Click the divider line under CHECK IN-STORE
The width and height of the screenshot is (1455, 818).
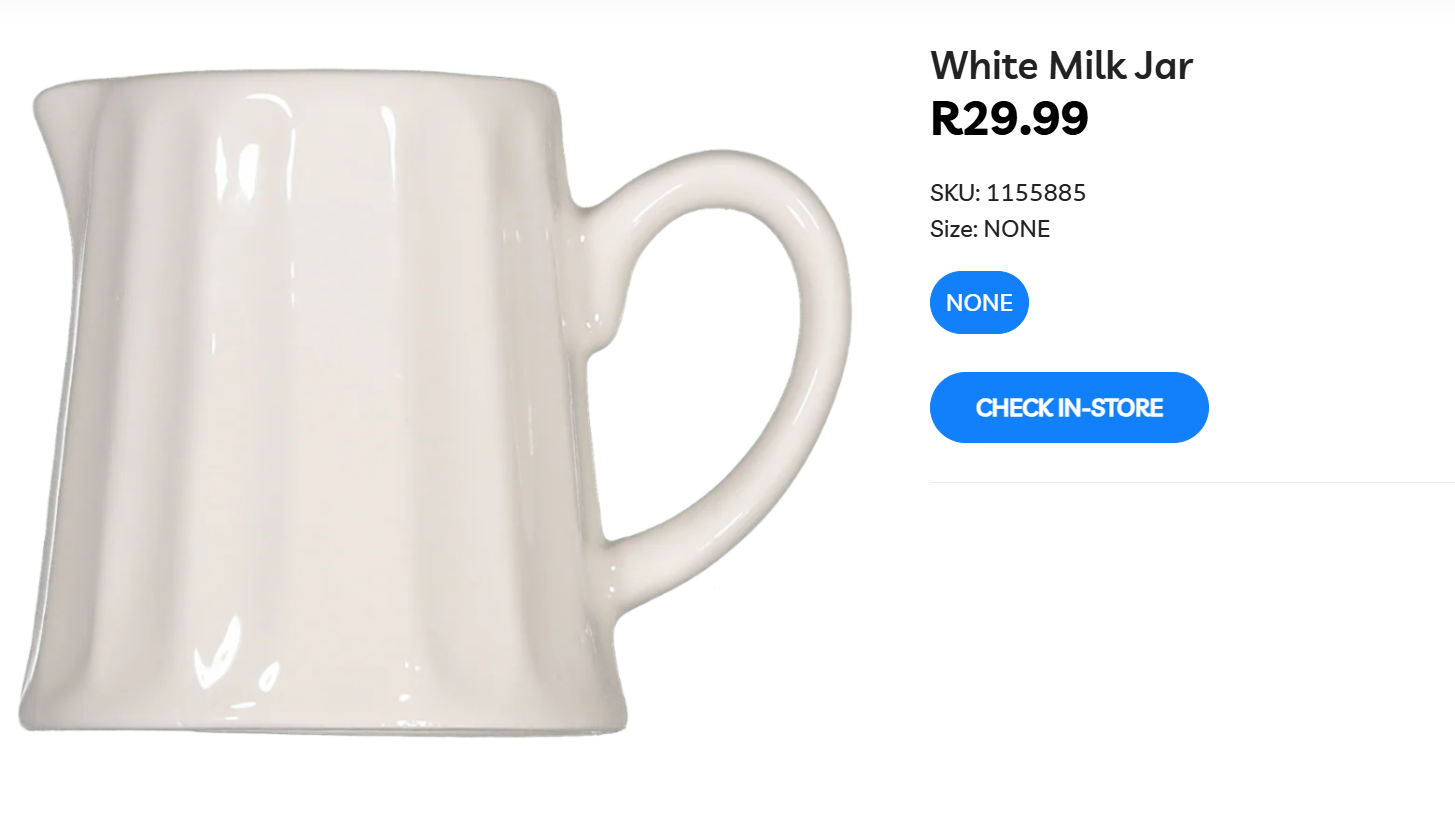point(1190,482)
